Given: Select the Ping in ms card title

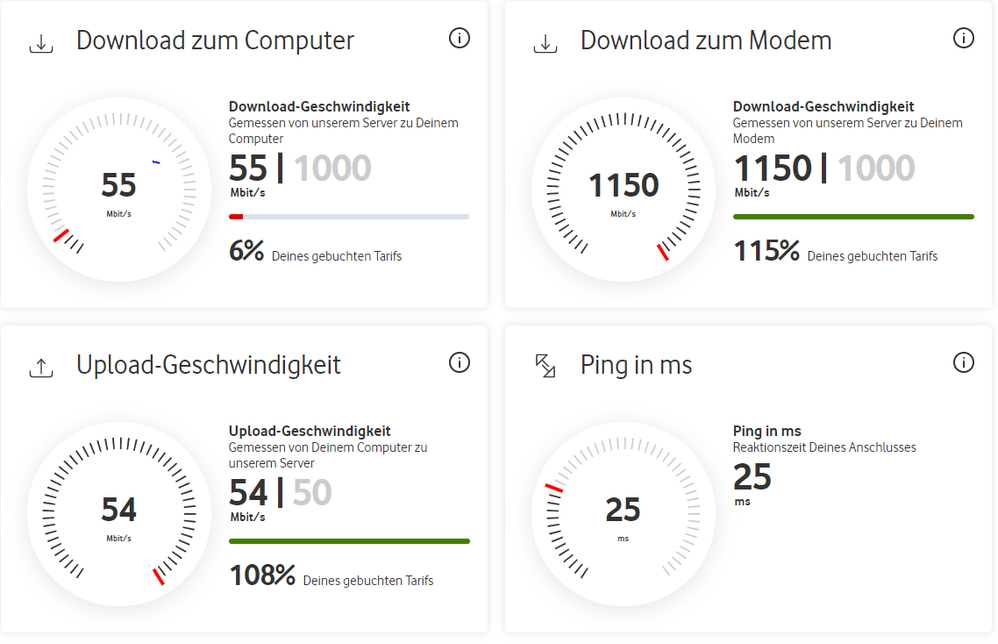Looking at the screenshot, I should (637, 366).
